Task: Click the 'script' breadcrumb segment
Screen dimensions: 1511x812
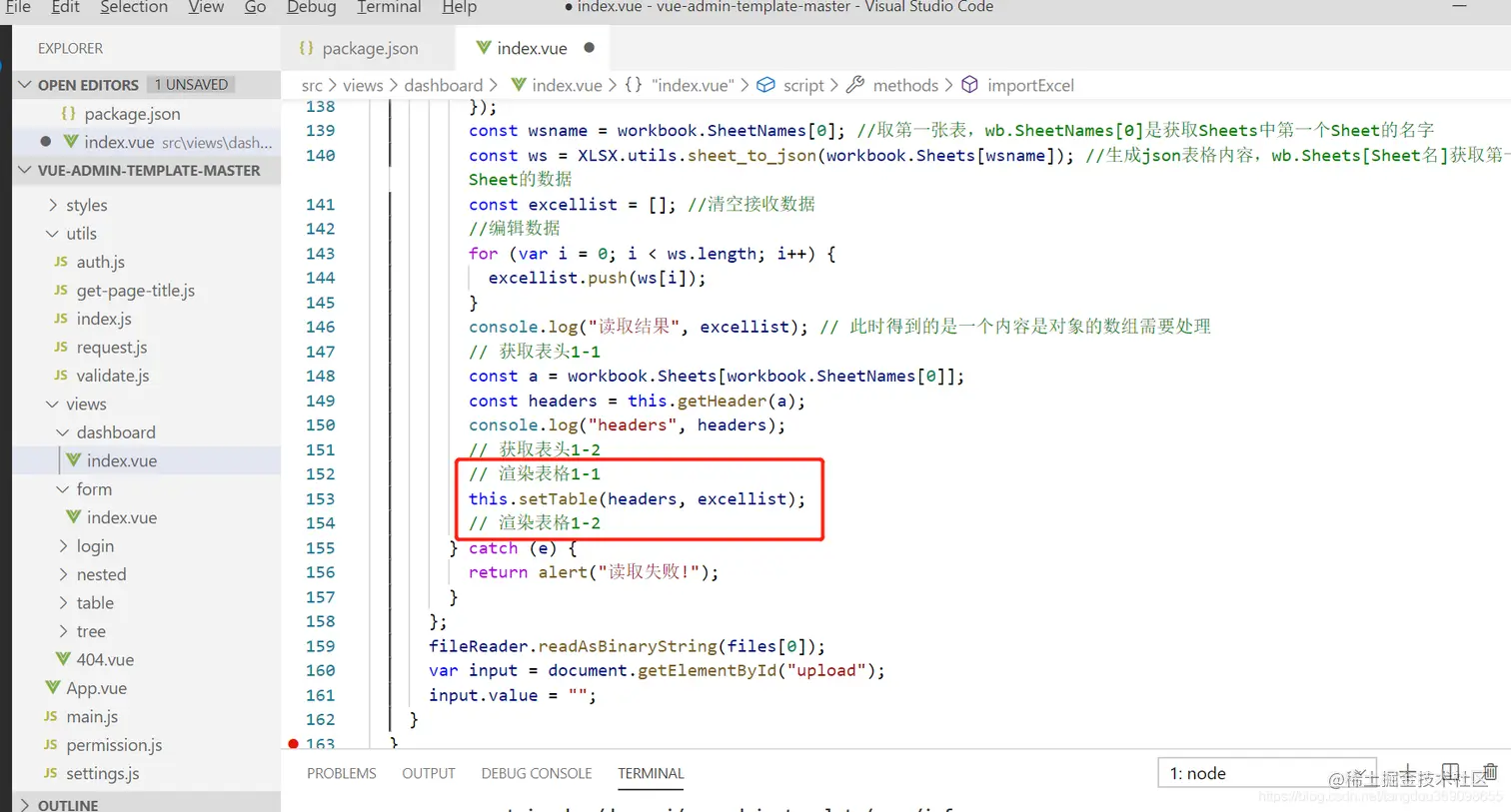Action: pos(803,86)
